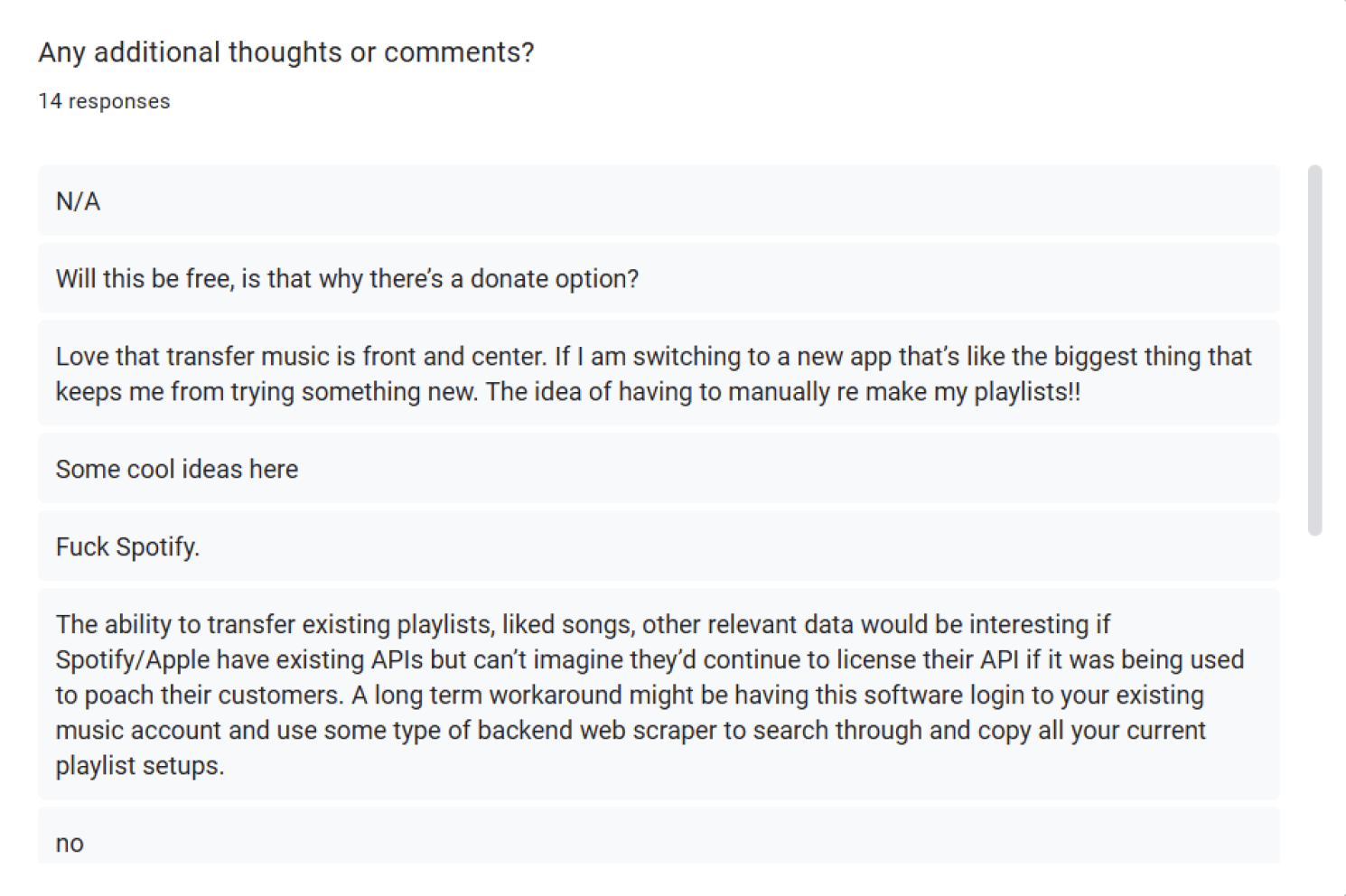
Task: Click the '14 responses' count text
Action: (104, 101)
